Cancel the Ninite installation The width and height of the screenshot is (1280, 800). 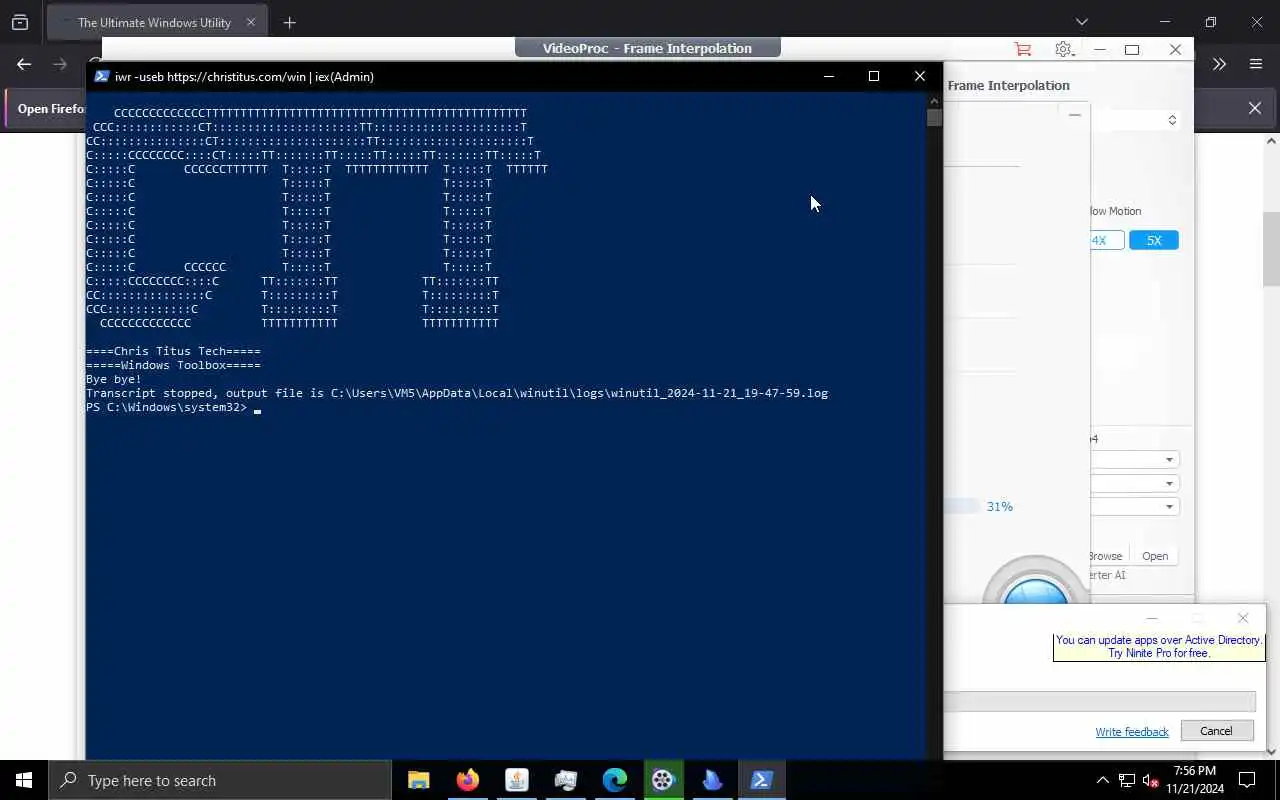(1216, 731)
